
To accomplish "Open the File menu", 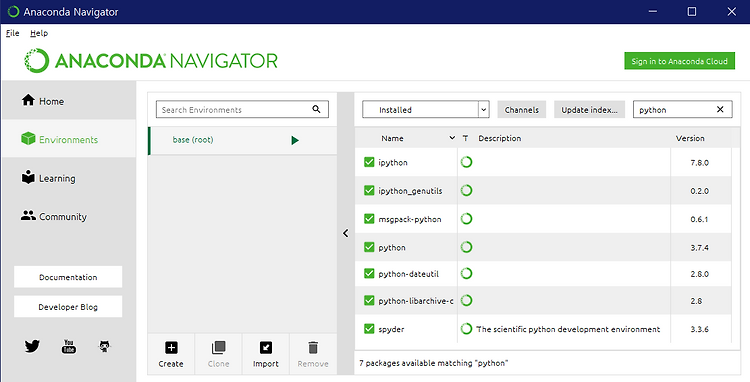I will coord(12,33).
